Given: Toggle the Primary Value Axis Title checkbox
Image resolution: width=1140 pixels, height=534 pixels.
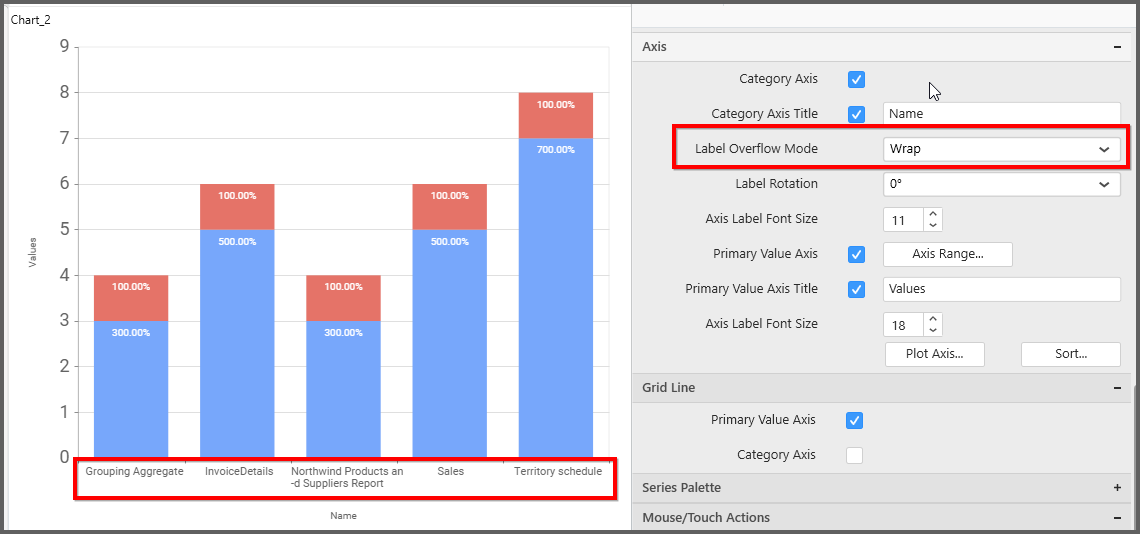Looking at the screenshot, I should coord(856,289).
